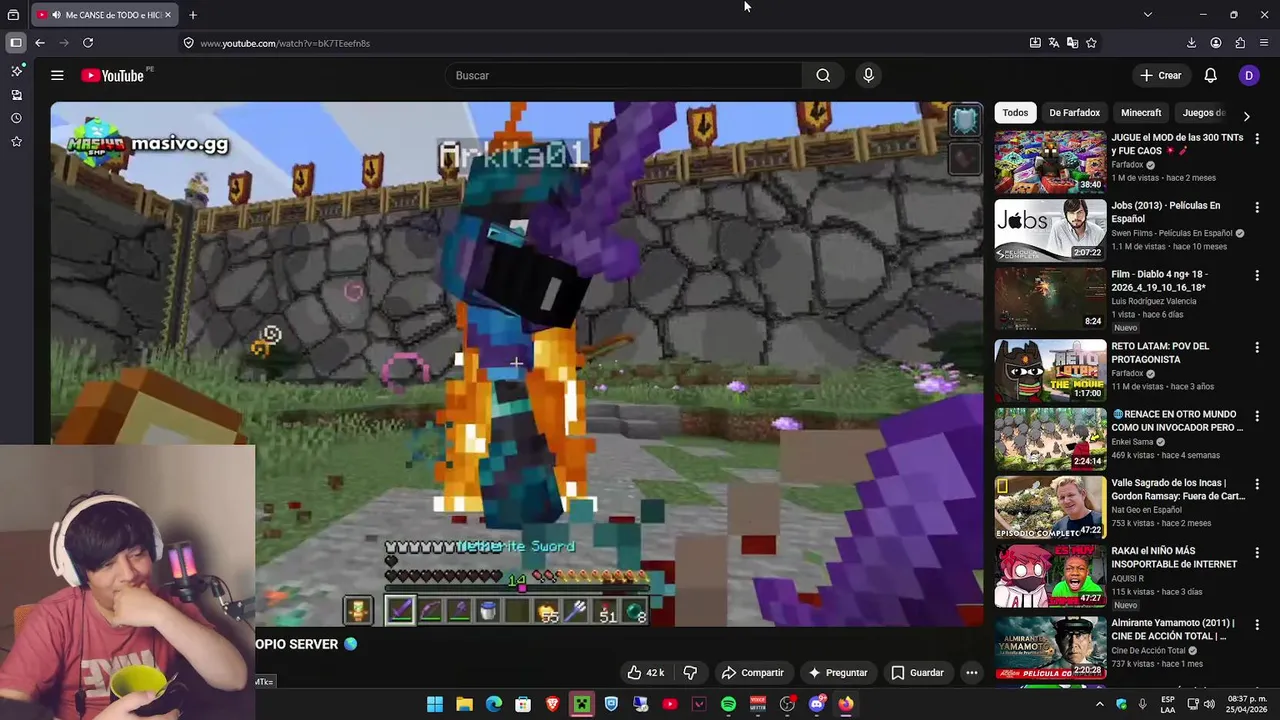Open options for 'RENACE EN OTRO MUNDO' video

pos(1257,415)
